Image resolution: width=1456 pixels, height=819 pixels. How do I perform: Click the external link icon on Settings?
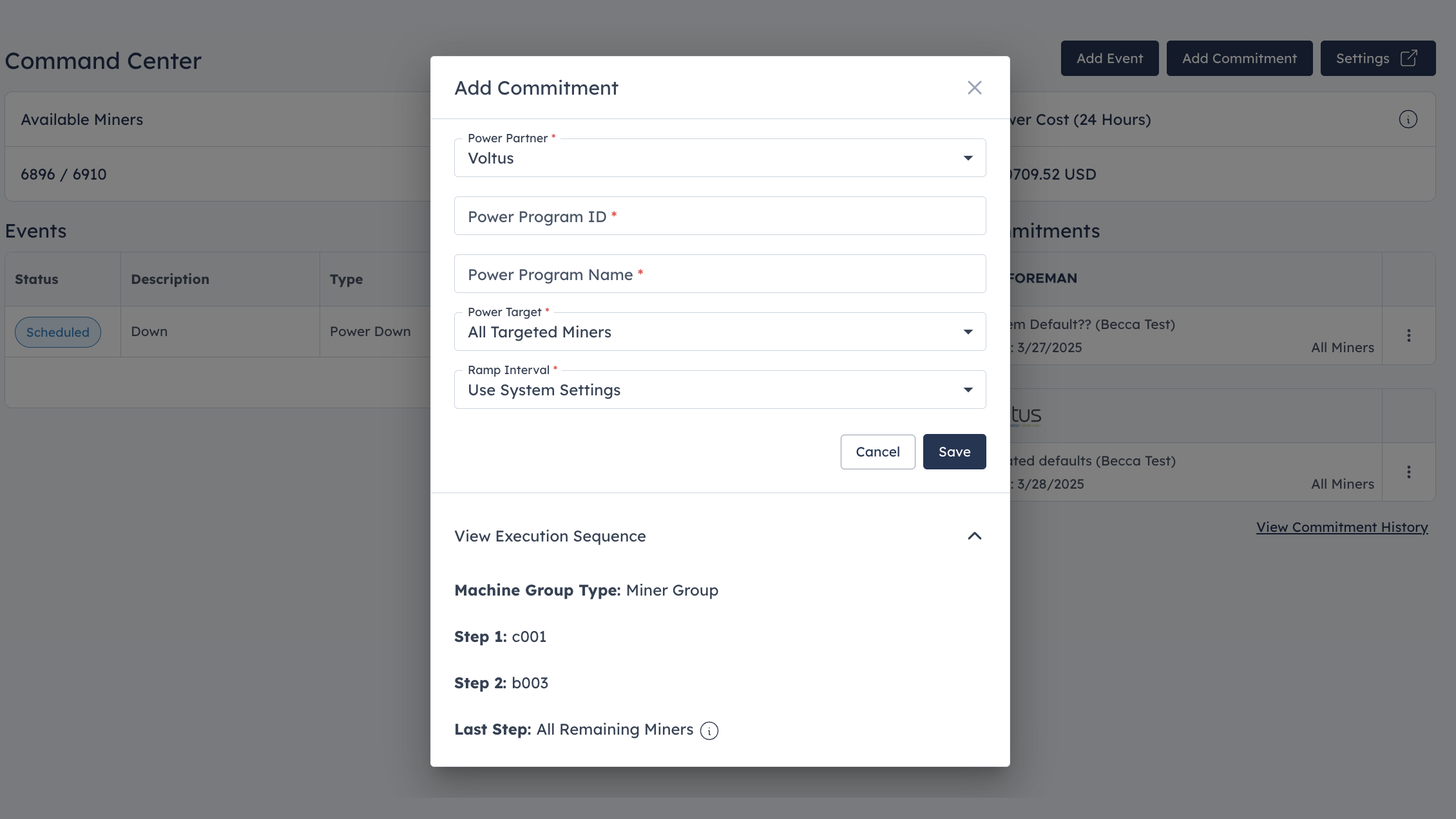[1408, 59]
